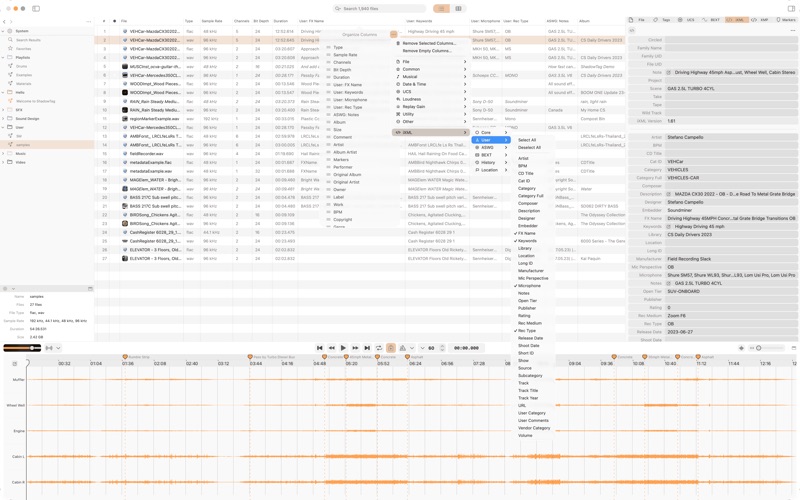Click the crosshair icon near zoom slider
The height and width of the screenshot is (500, 800).
741,348
